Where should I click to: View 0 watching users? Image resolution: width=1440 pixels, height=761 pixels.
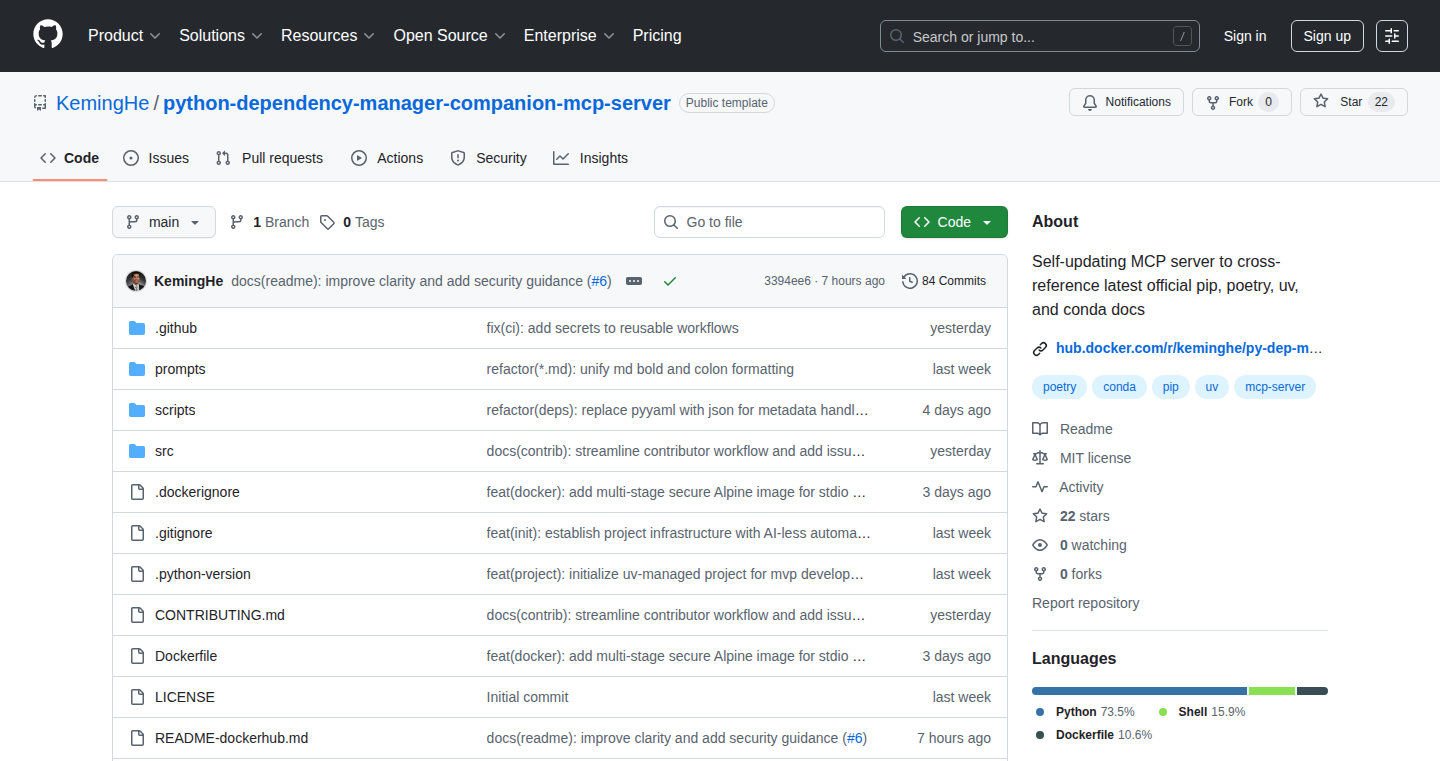tap(1079, 545)
